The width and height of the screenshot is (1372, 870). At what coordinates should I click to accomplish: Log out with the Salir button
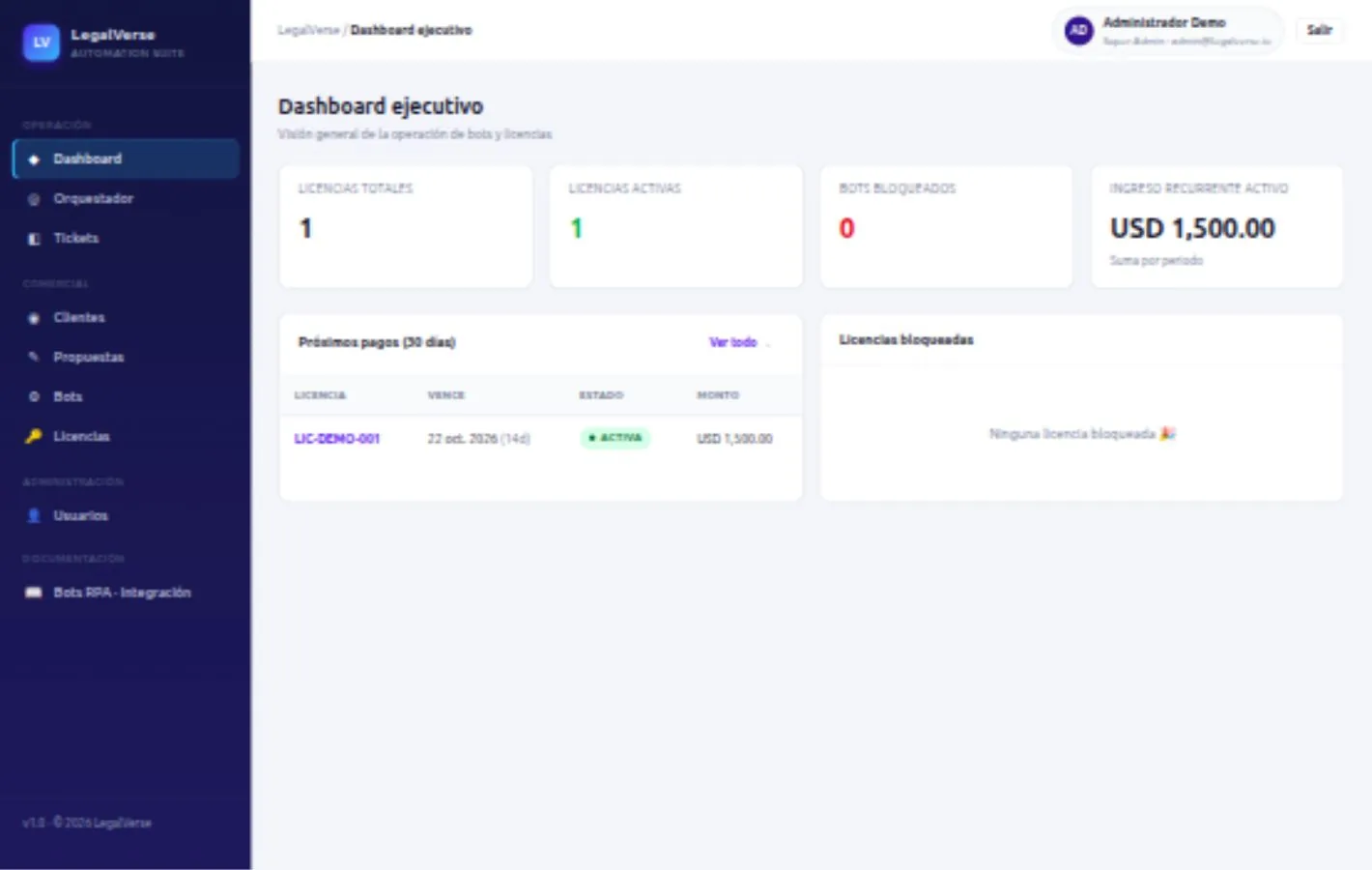click(x=1319, y=31)
